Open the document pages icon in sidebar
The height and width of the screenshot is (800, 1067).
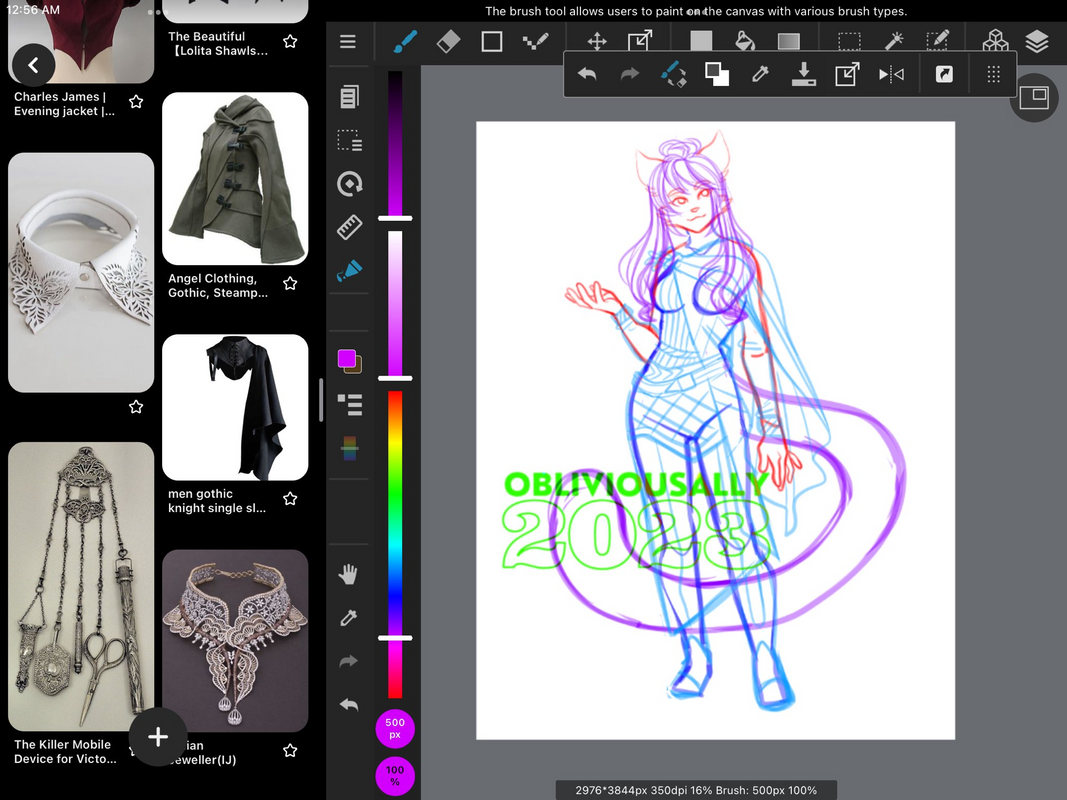tap(349, 97)
